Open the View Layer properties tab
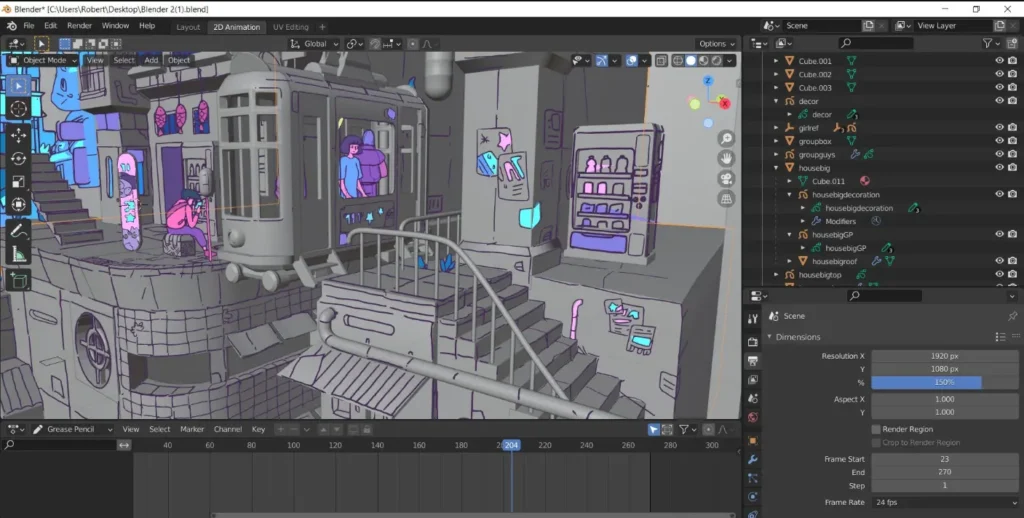Viewport: 1024px width, 518px height. (x=753, y=380)
